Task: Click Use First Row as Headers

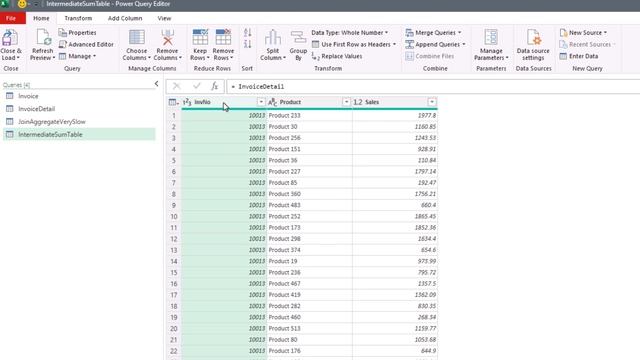Action: [x=353, y=44]
